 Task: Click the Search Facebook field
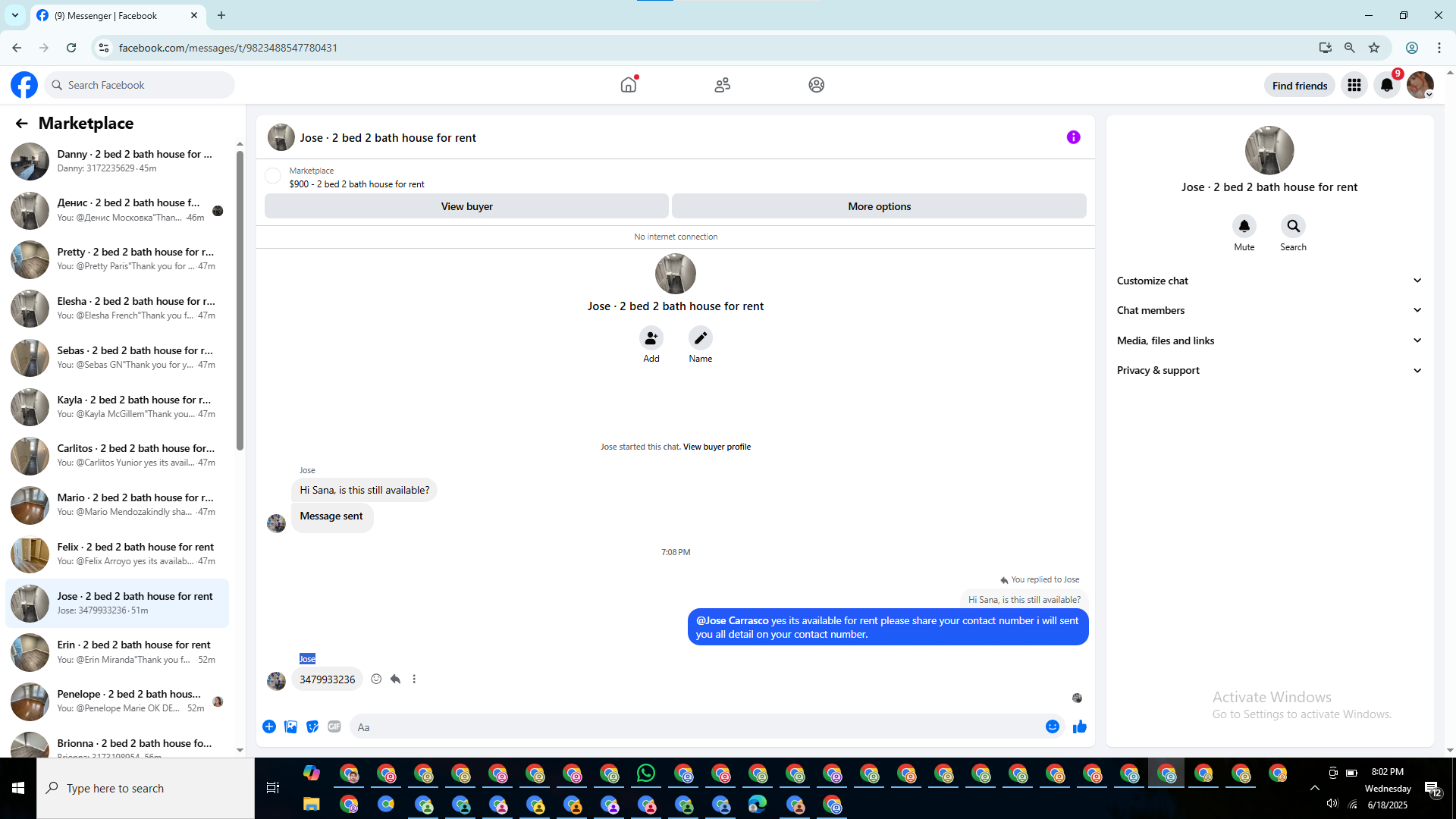140,85
